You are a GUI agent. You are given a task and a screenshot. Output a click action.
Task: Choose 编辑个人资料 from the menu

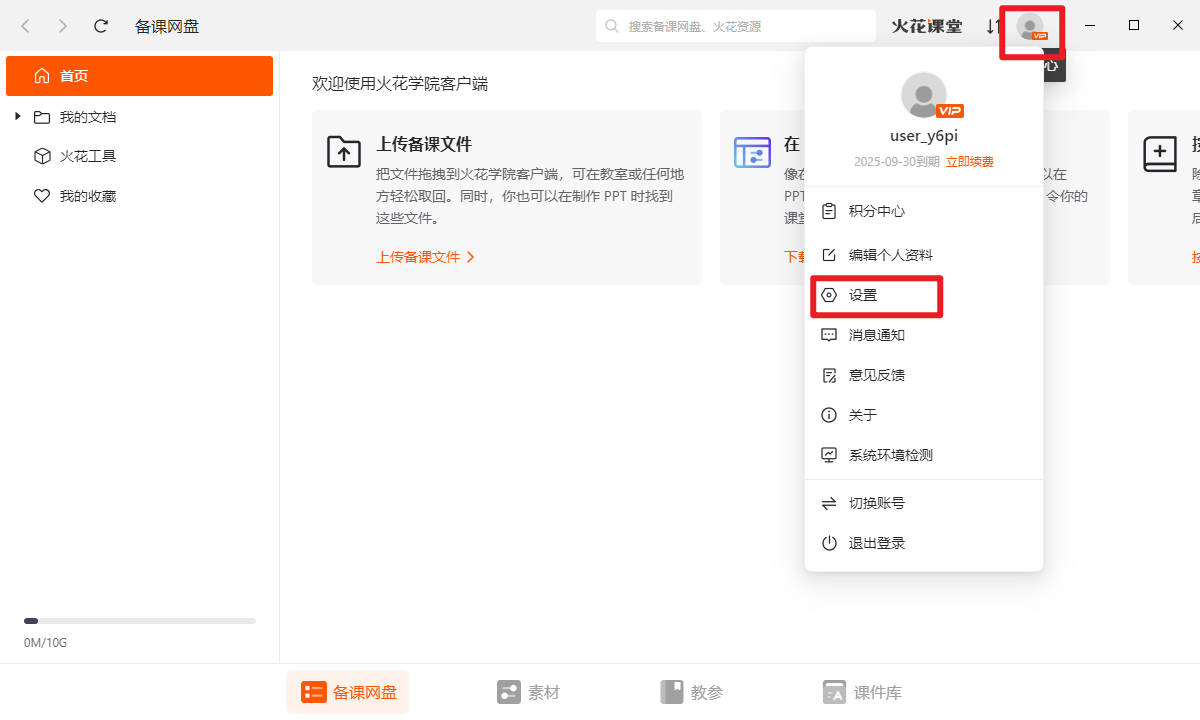(890, 255)
